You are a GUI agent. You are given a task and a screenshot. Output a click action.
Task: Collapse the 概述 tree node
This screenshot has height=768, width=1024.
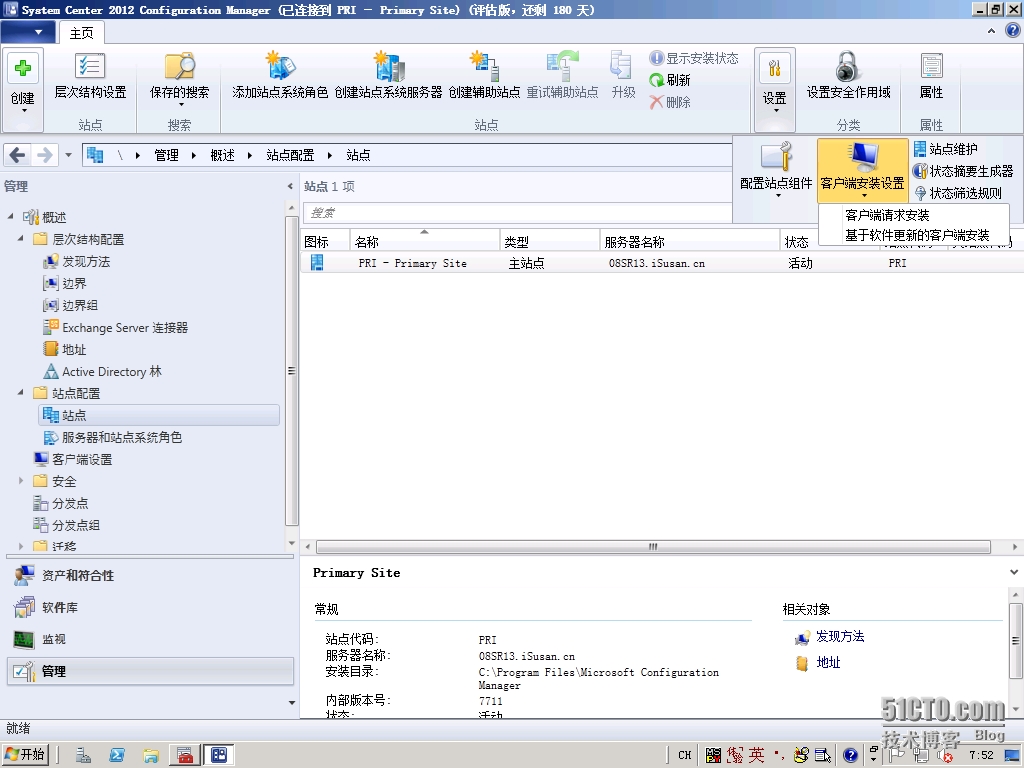pyautogui.click(x=10, y=216)
